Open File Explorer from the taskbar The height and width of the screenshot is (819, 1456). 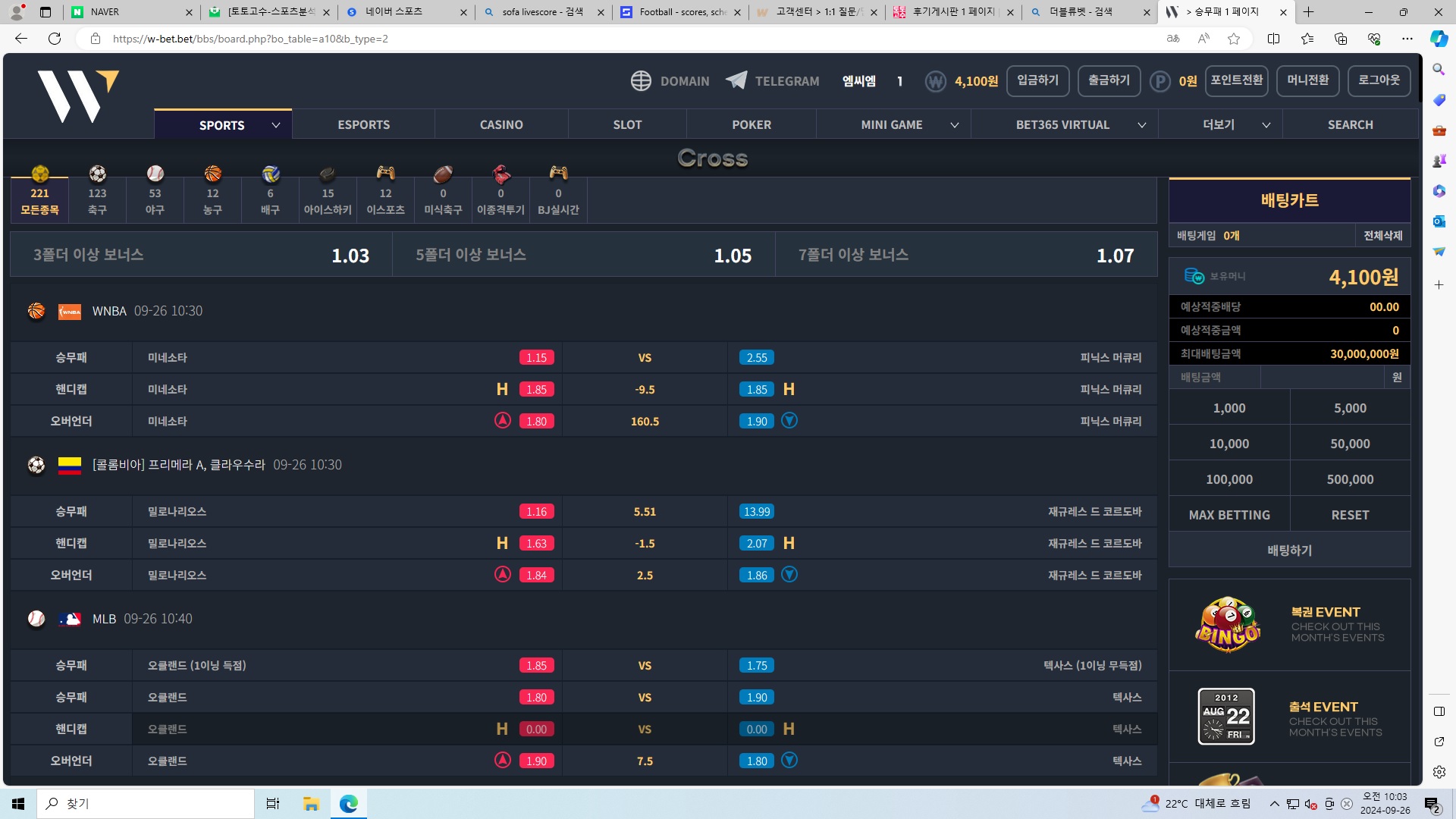(311, 804)
